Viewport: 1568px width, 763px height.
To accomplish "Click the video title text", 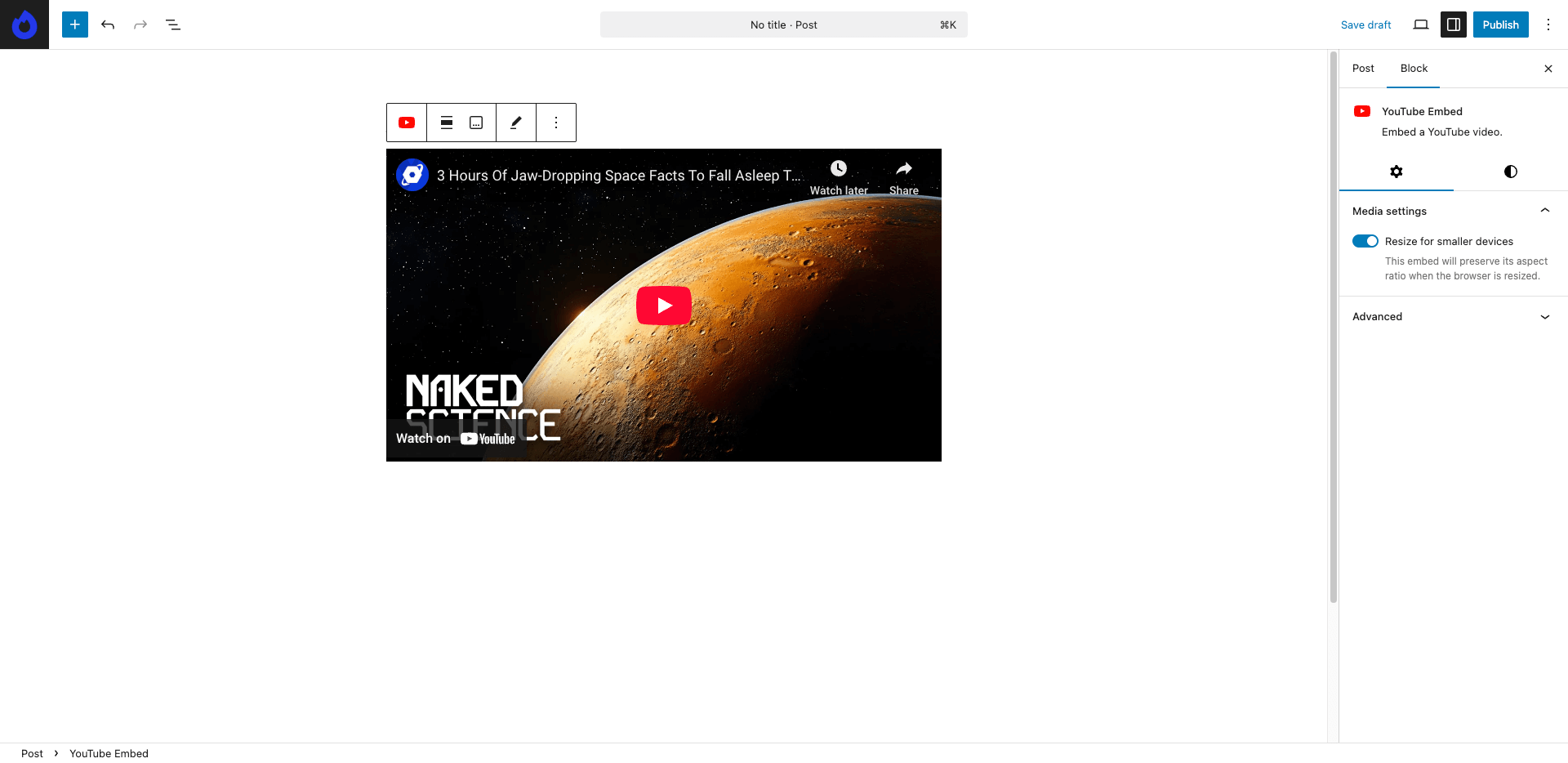I will point(619,176).
